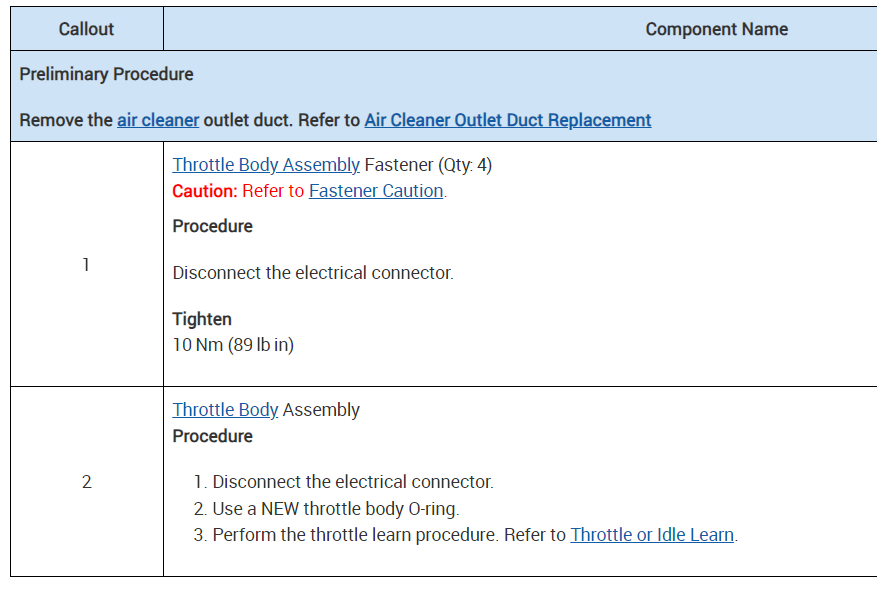This screenshot has height=598, width=877.
Task: Open Air Cleaner Outlet Duct Replacement link
Action: pyautogui.click(x=507, y=120)
